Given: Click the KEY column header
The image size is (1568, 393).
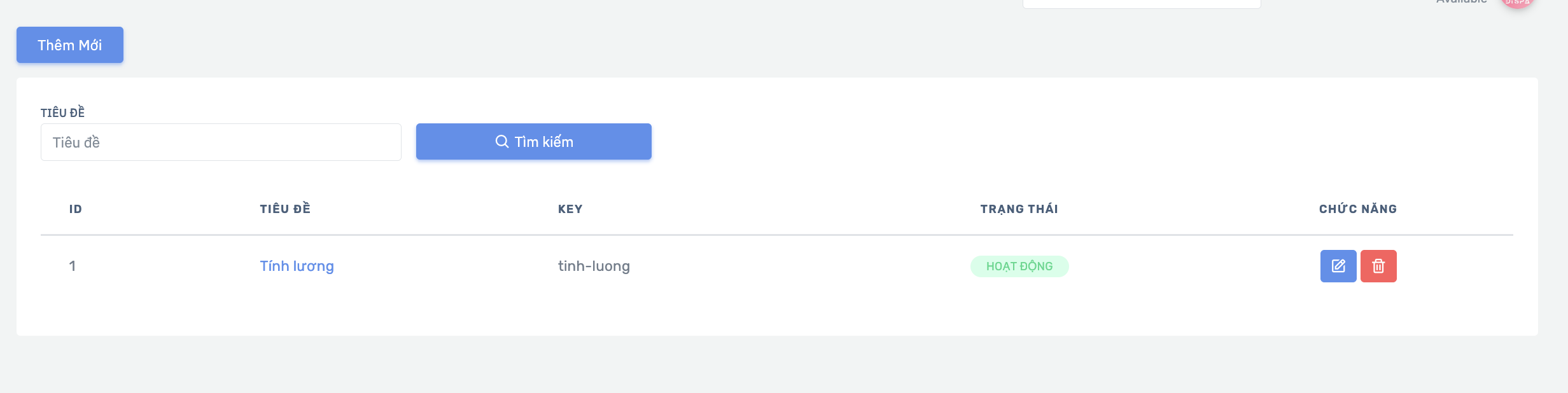Looking at the screenshot, I should pos(570,209).
